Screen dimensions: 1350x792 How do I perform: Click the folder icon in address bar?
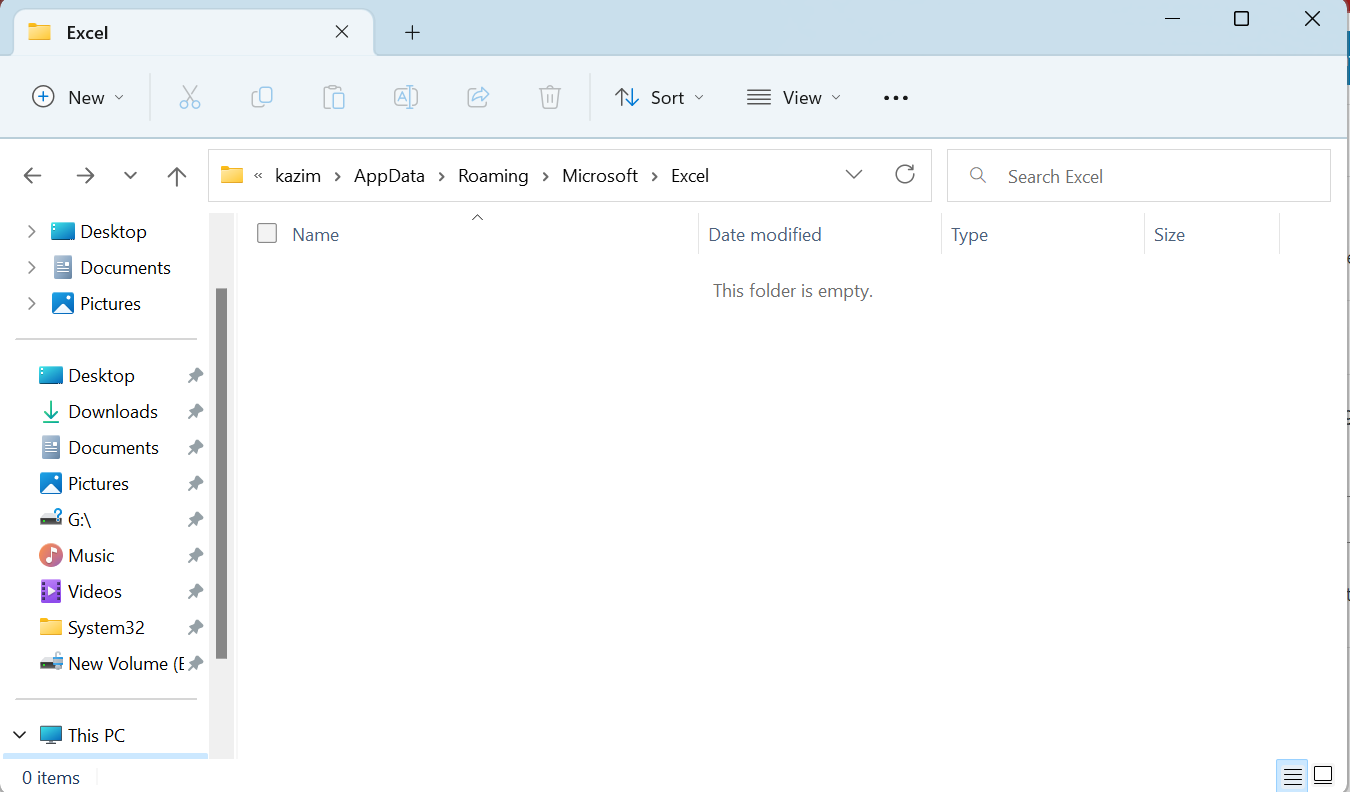point(232,175)
